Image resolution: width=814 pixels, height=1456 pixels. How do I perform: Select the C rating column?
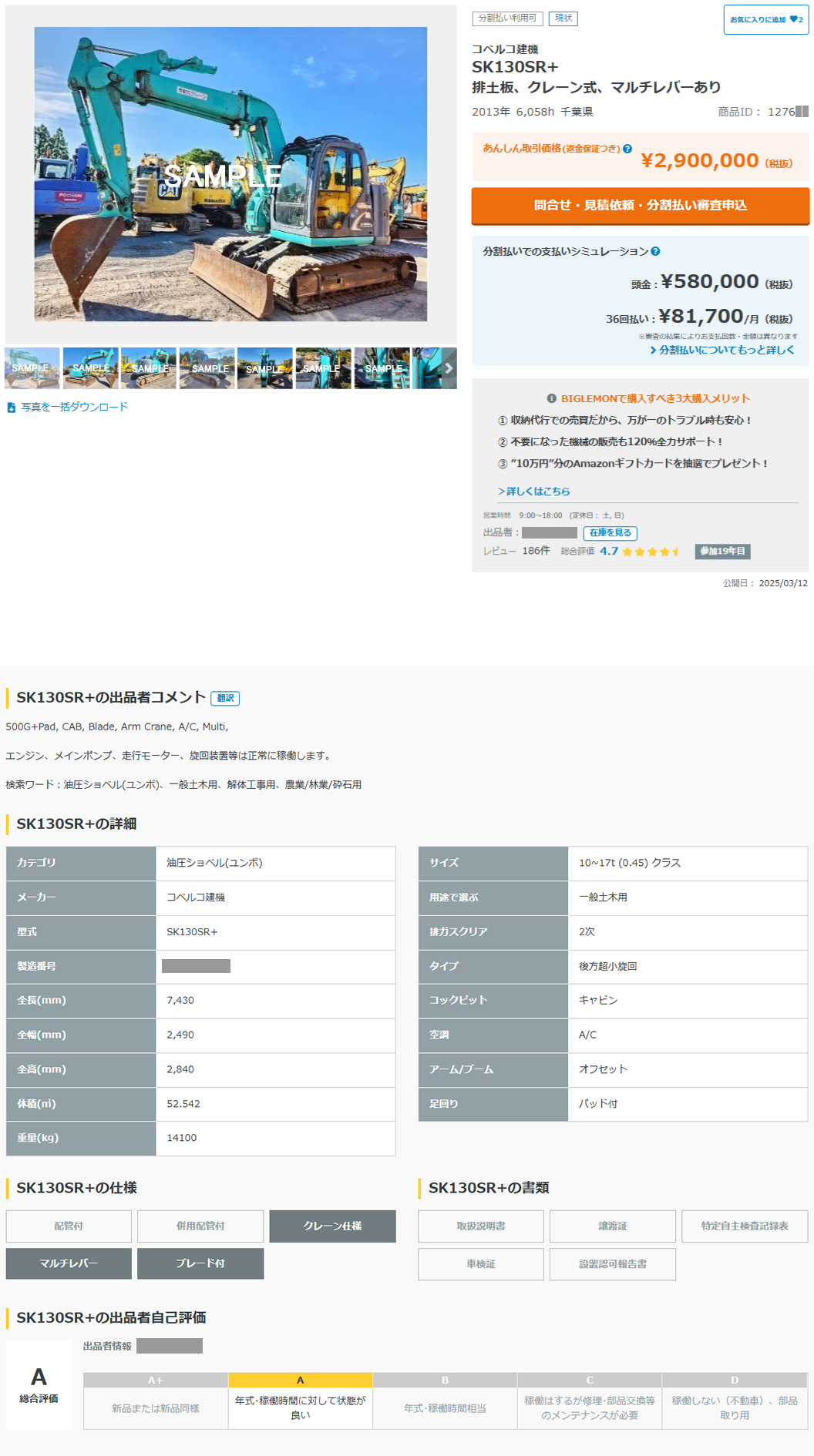(x=590, y=1401)
